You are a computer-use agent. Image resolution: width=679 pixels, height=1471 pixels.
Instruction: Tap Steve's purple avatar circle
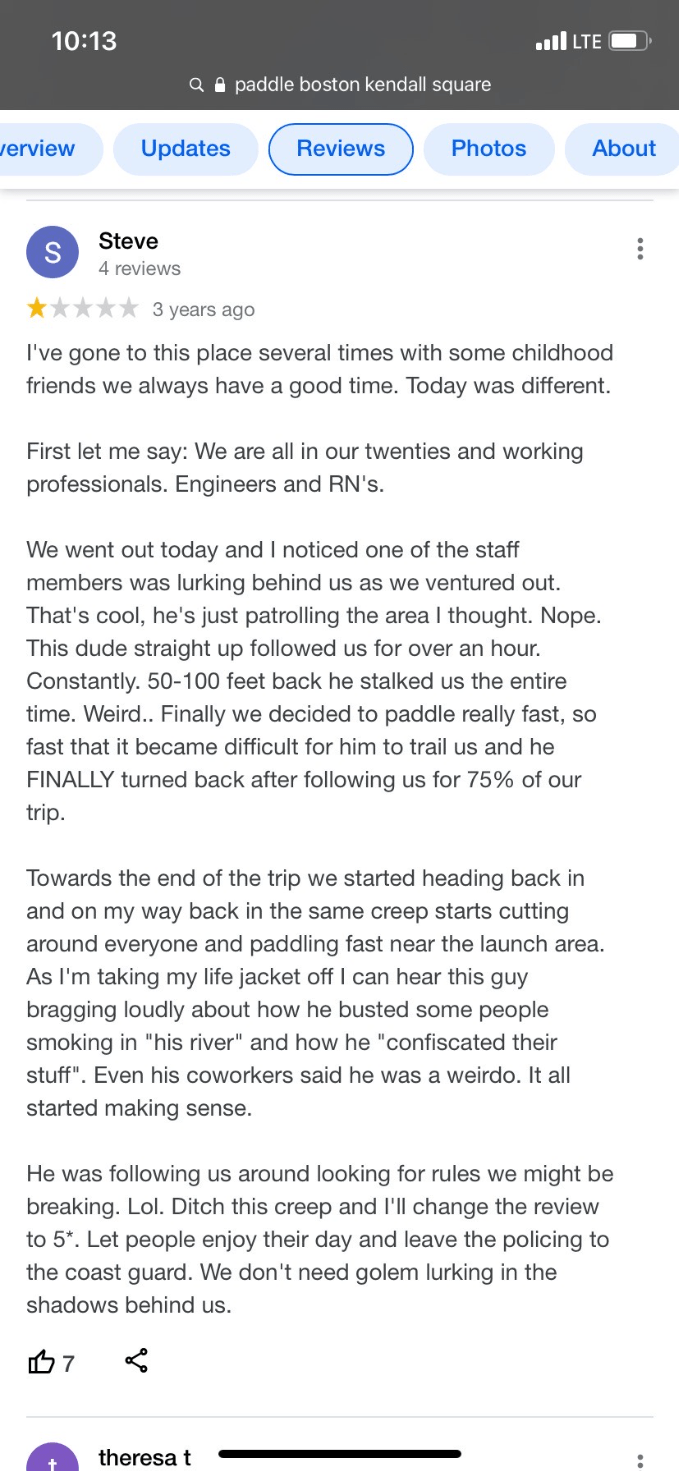point(52,252)
